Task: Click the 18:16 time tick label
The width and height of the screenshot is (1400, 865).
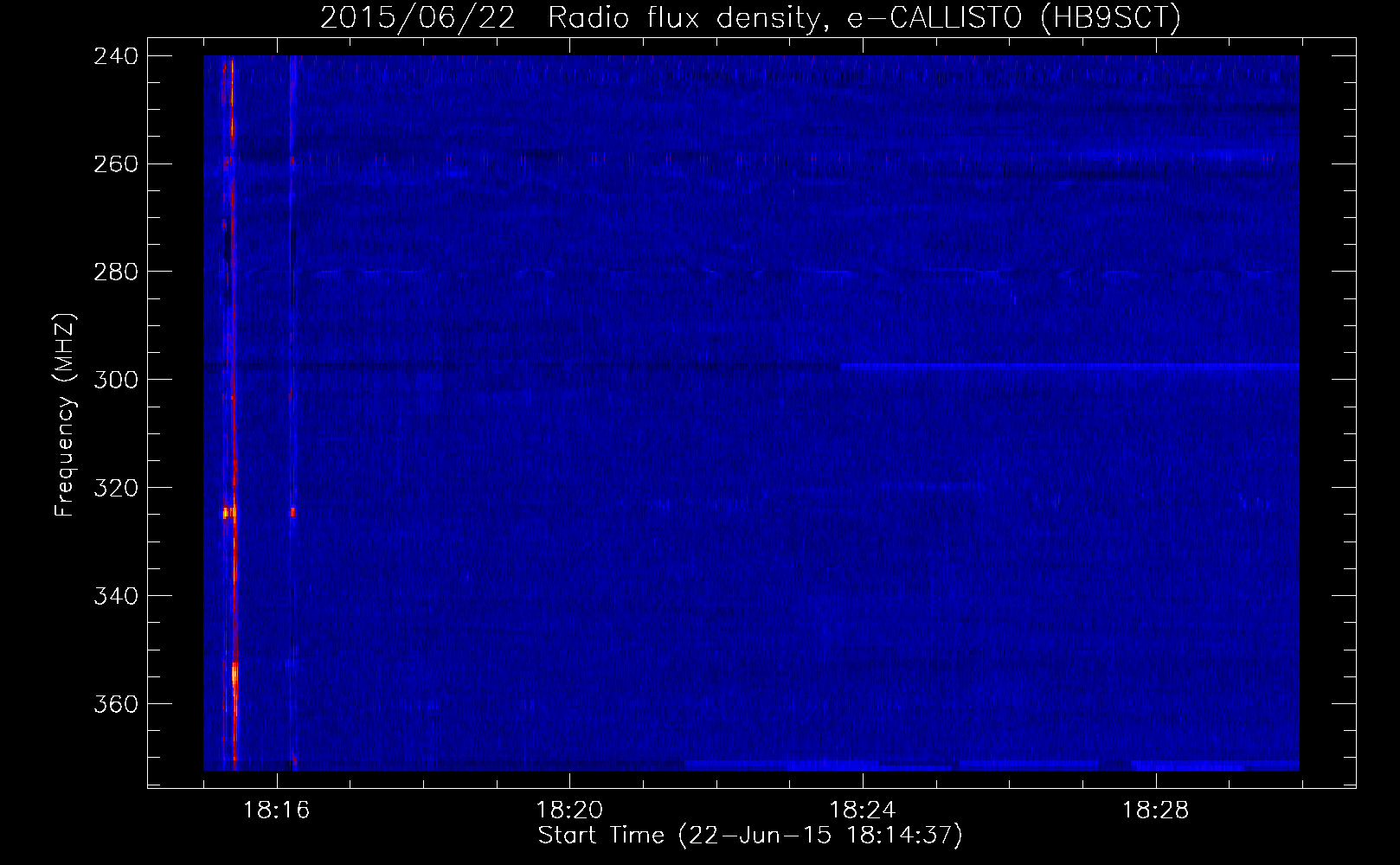Action: coord(277,811)
